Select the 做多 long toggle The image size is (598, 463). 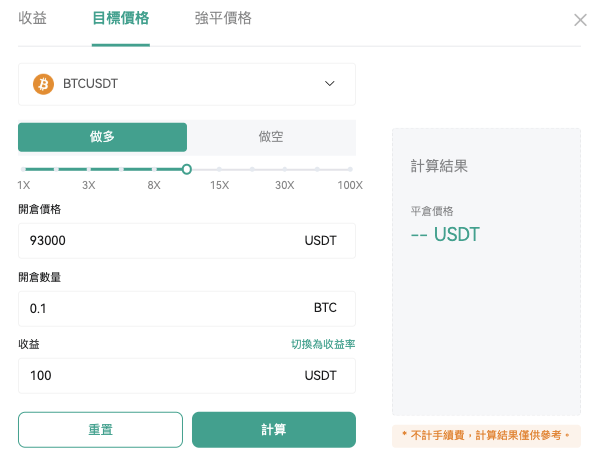(103, 137)
